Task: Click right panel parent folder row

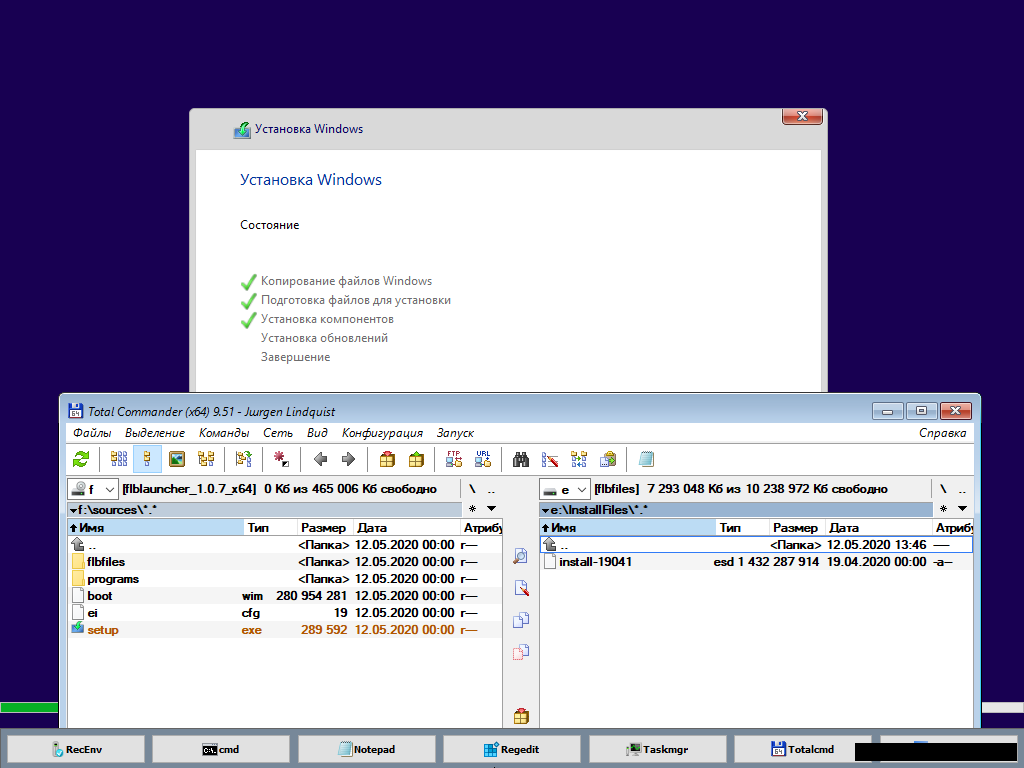Action: click(756, 545)
